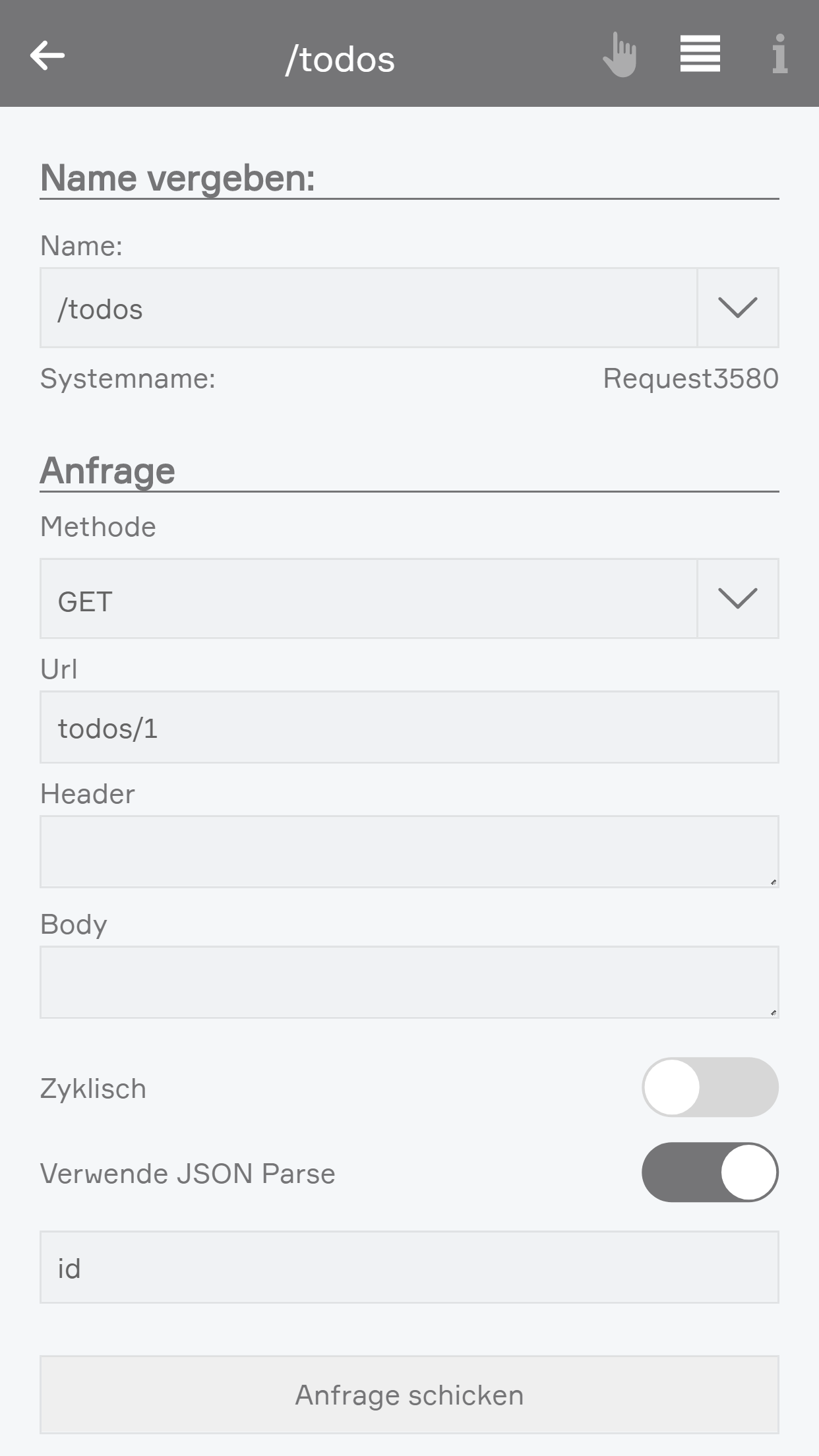This screenshot has width=819, height=1456.
Task: Expand the Methode dropdown arrow
Action: (737, 599)
